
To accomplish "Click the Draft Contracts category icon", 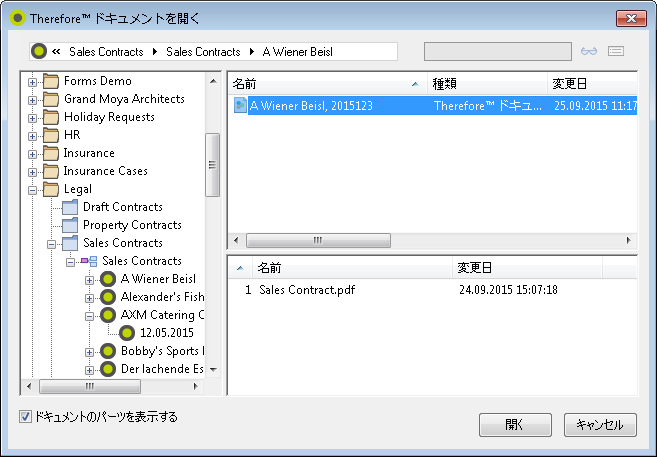I will [70, 207].
